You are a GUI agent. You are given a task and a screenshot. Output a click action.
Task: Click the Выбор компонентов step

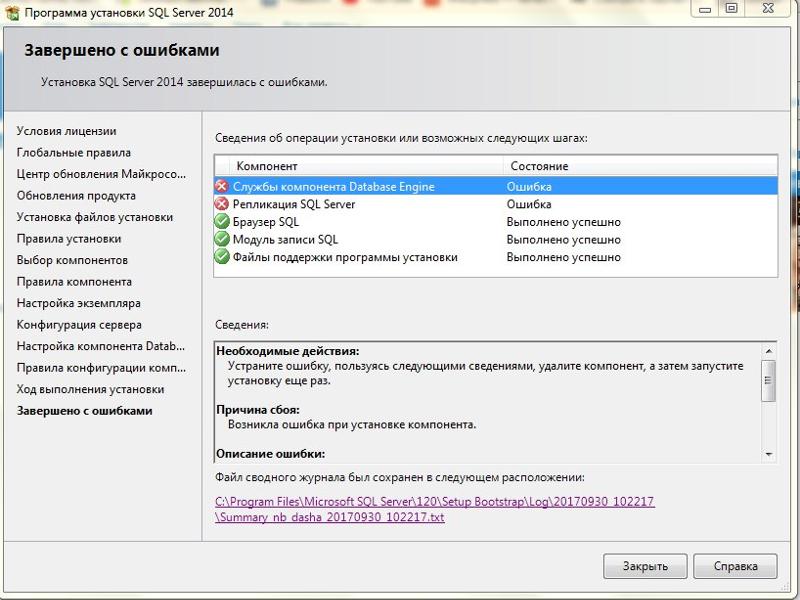coord(72,260)
